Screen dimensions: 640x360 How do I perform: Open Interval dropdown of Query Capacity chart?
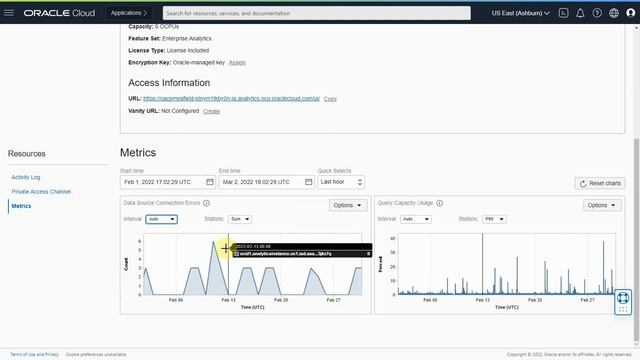tap(416, 219)
